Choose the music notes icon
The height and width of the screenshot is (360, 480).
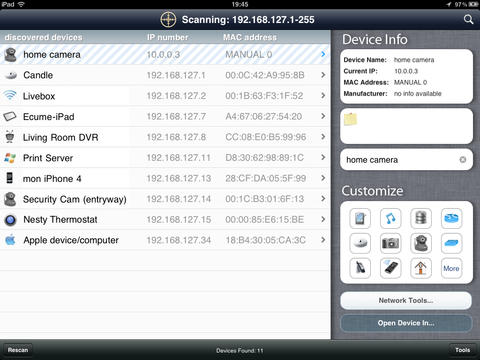(390, 218)
